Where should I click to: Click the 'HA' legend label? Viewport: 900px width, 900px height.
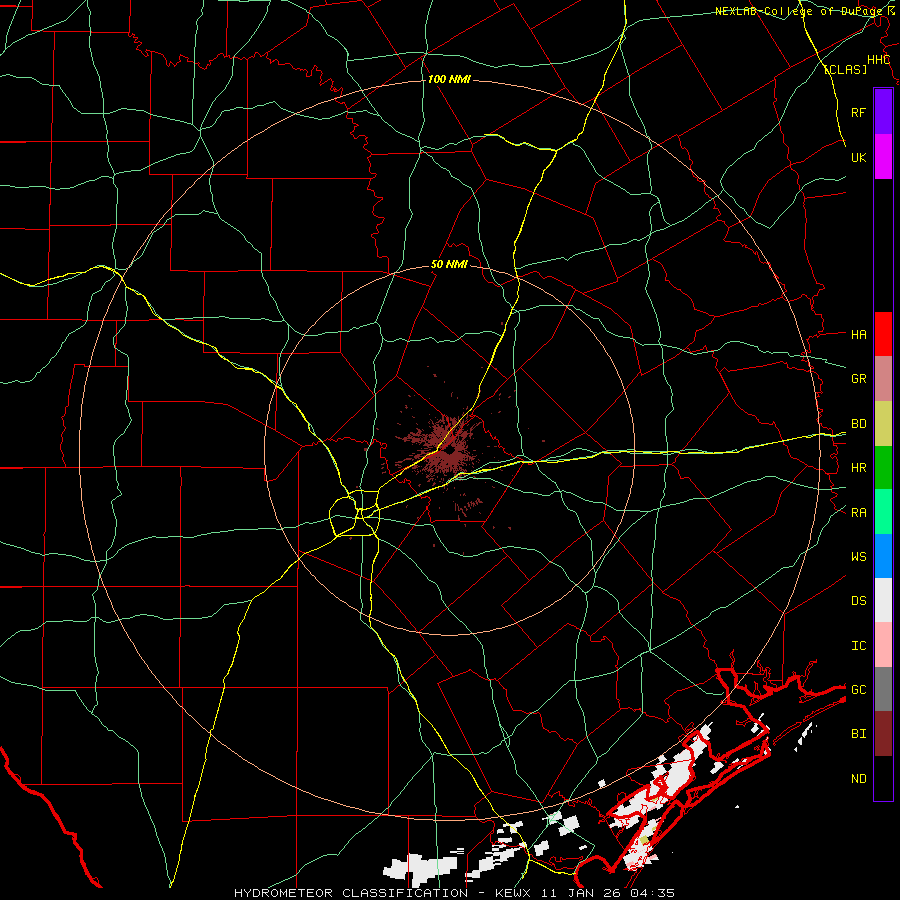[858, 334]
